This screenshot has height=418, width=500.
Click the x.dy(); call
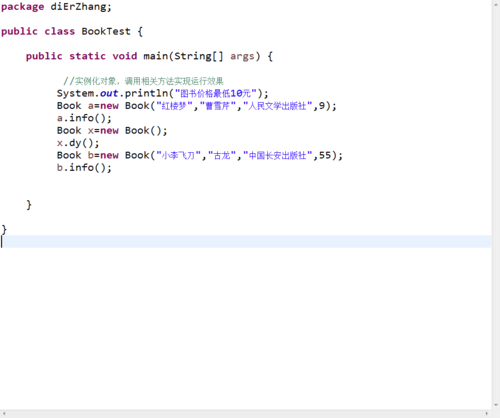tap(78, 143)
